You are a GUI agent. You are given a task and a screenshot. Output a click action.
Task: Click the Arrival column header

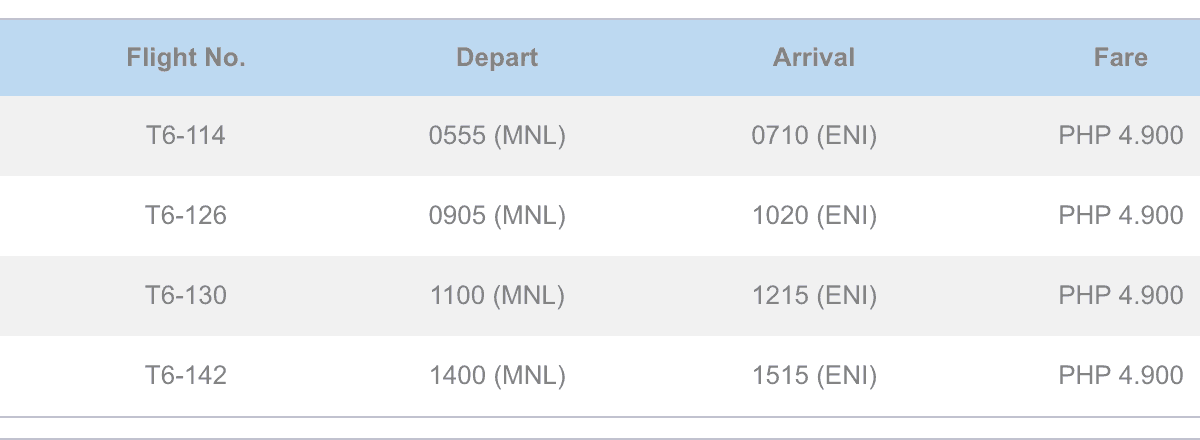pos(814,58)
